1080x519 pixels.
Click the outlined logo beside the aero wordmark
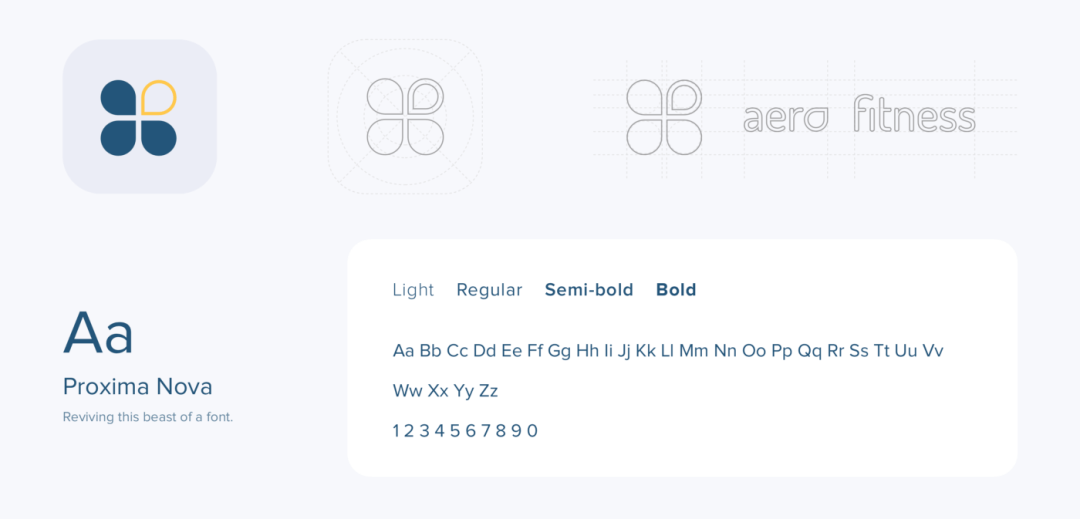664,116
